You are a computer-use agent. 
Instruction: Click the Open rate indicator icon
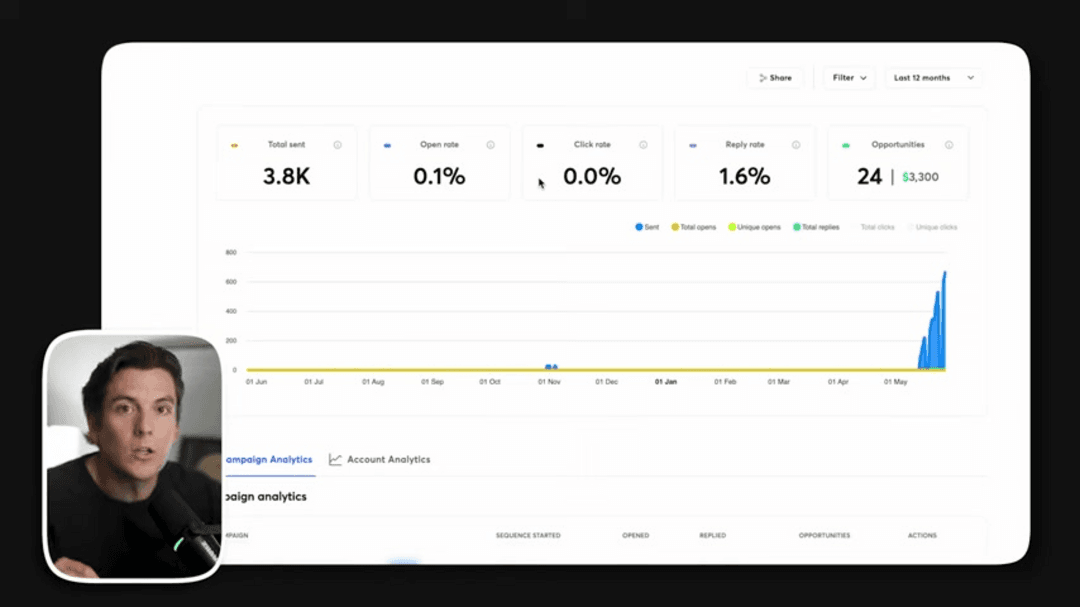point(388,144)
